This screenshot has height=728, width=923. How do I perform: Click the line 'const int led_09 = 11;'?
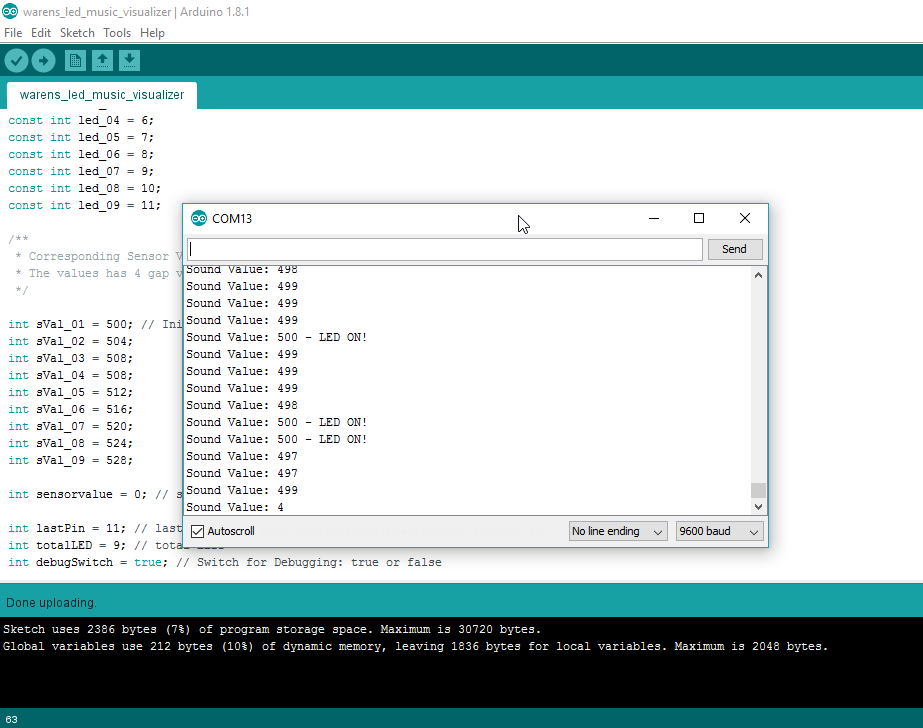[x=84, y=205]
